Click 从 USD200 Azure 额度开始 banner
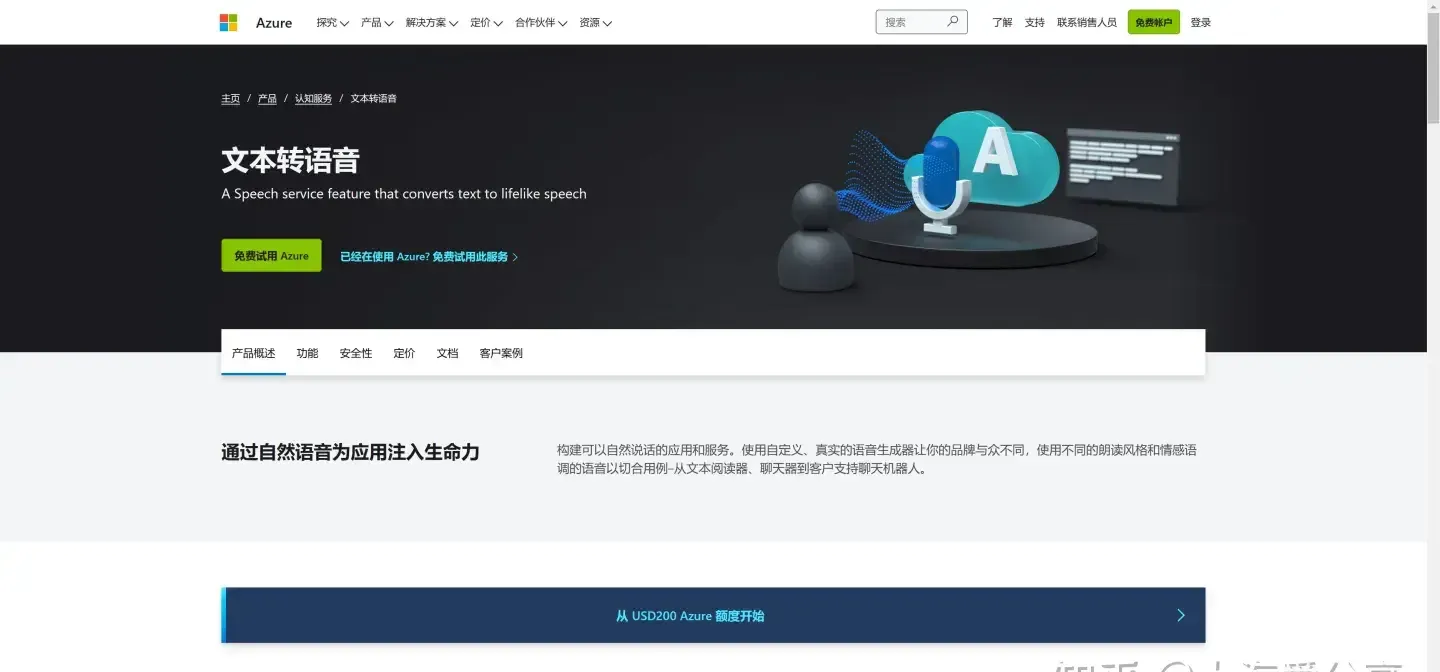Screen dimensions: 1440x672 [713, 615]
